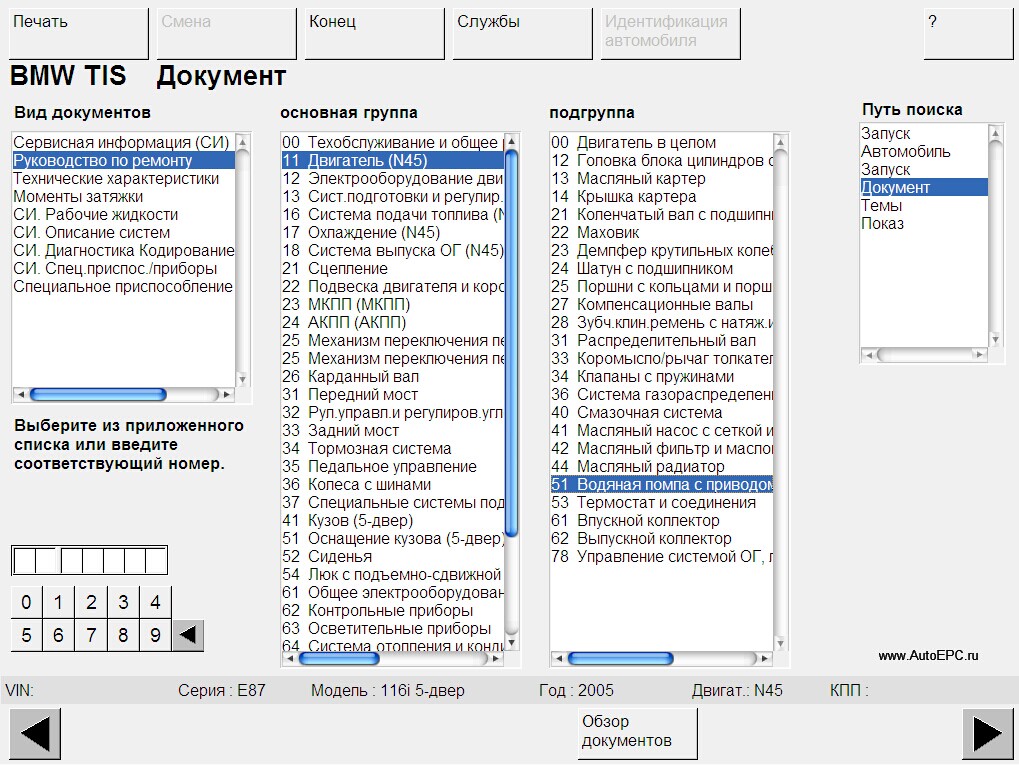The width and height of the screenshot is (1019, 766).
Task: Tap digit 3 on the keypad
Action: click(123, 602)
